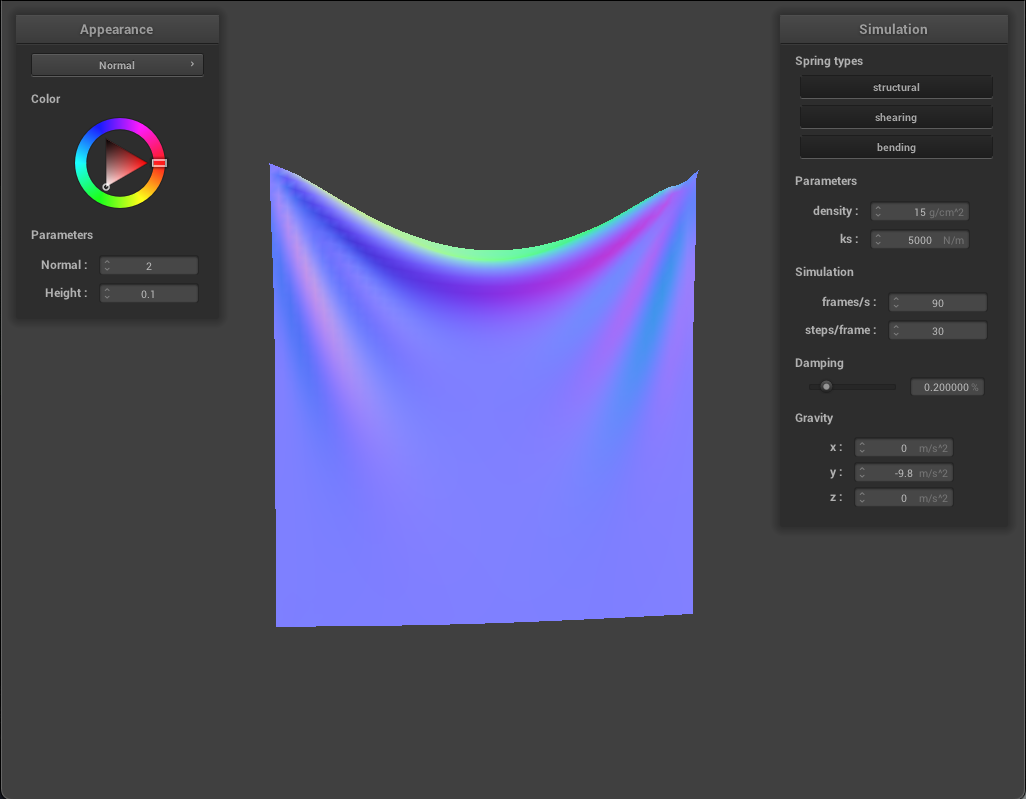Pick a shade in the color wheel triangle
Viewport: 1026px width, 799px height.
122,164
